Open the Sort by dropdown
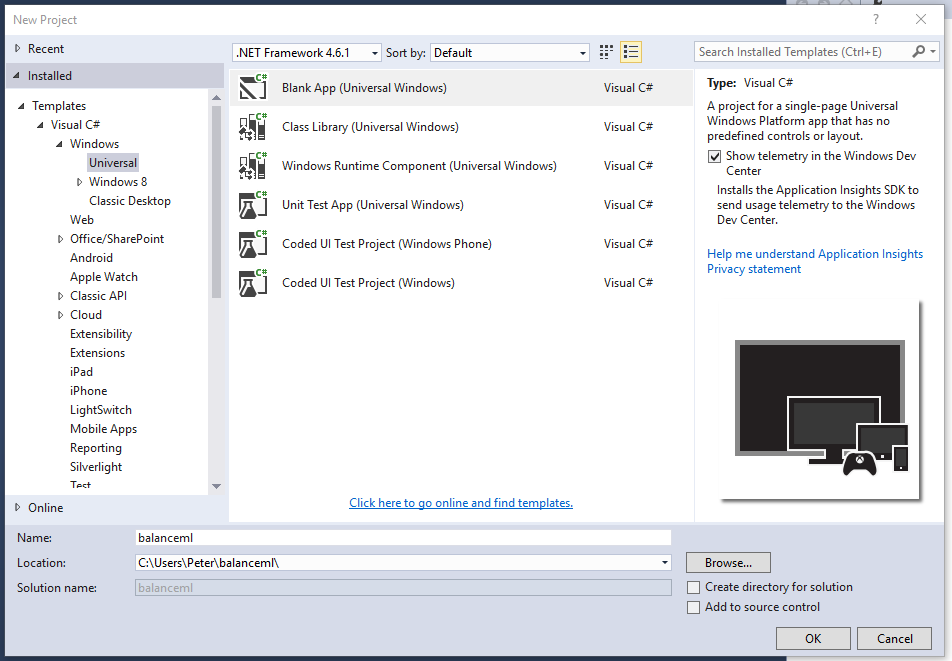 [x=510, y=53]
